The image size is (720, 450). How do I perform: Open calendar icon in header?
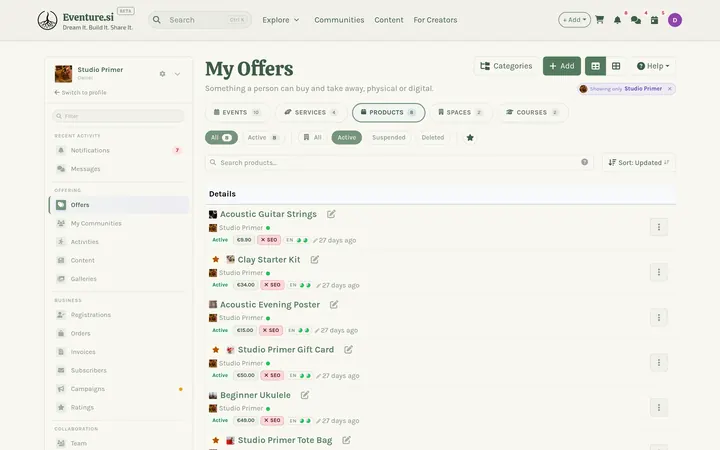click(x=654, y=20)
